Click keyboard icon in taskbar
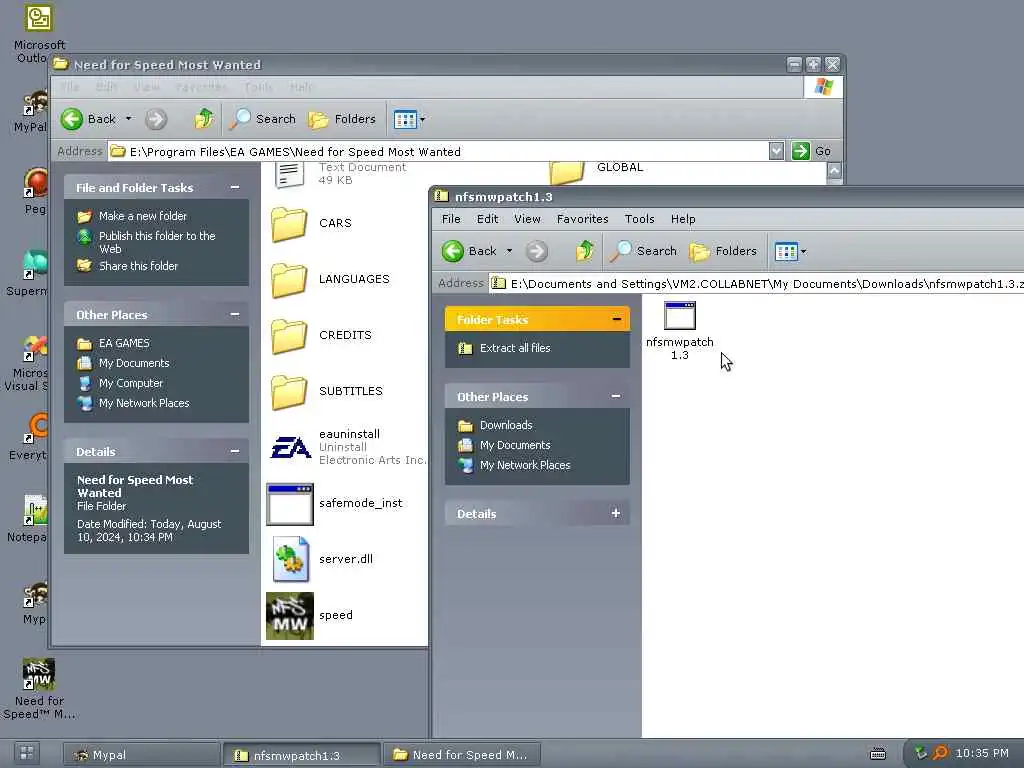This screenshot has height=768, width=1024. point(878,754)
